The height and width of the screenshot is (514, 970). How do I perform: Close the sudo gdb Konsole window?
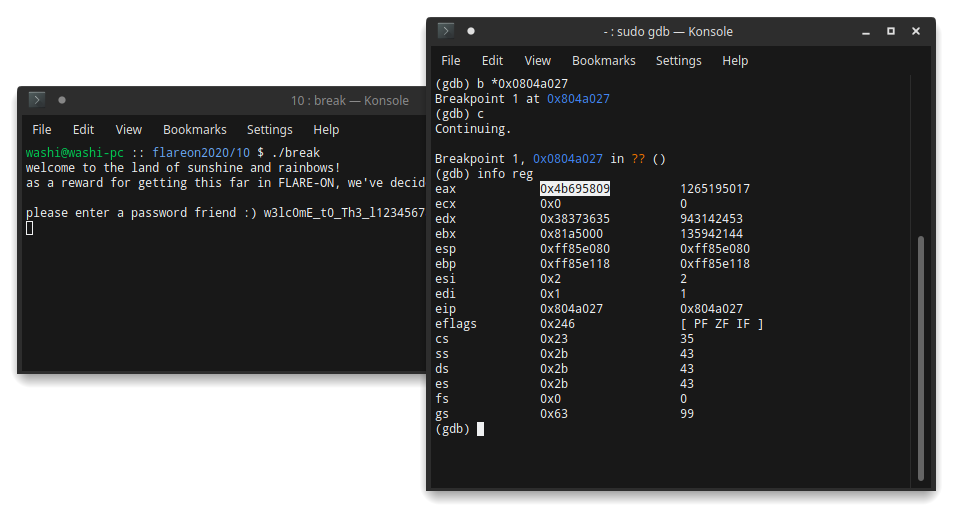(x=916, y=31)
